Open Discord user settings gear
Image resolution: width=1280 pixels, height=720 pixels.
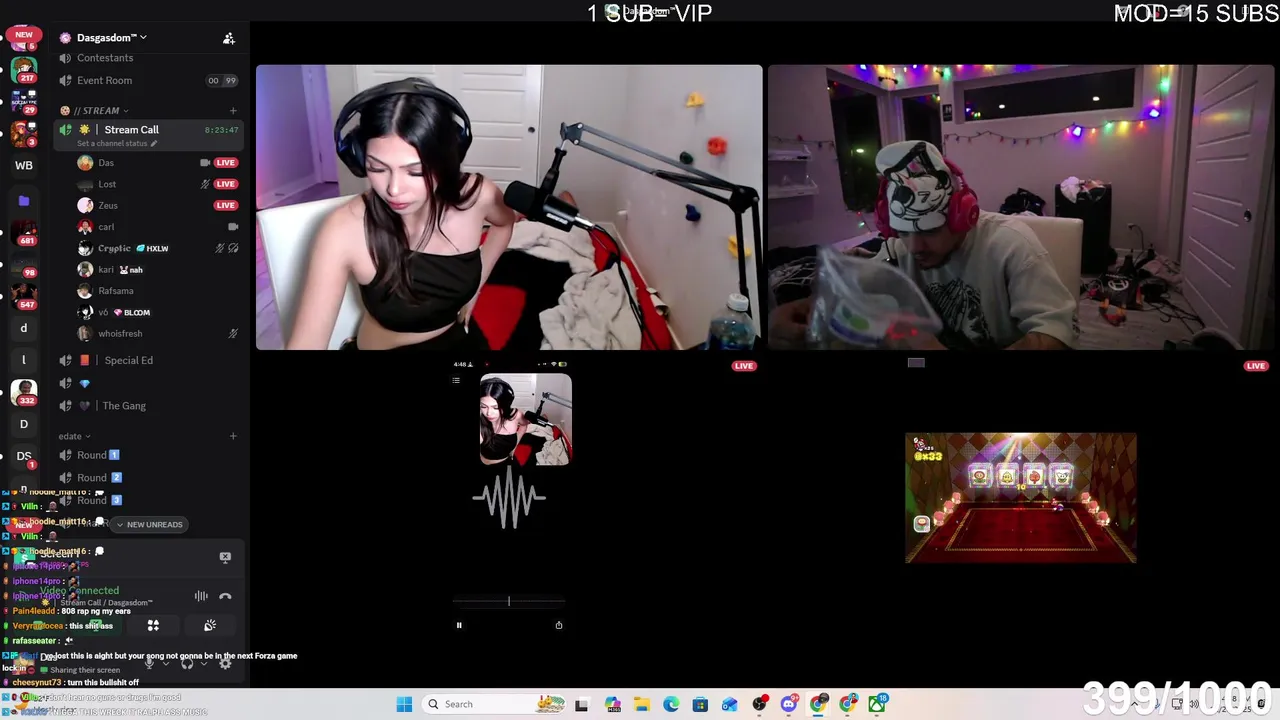(225, 662)
